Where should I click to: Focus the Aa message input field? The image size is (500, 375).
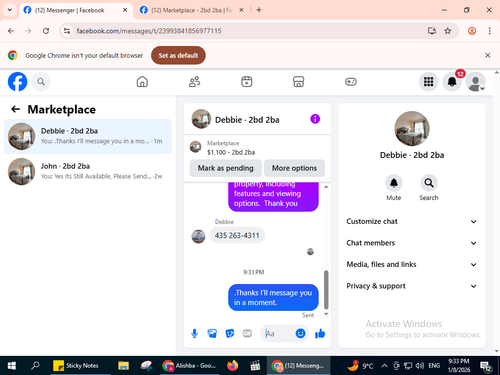(279, 333)
